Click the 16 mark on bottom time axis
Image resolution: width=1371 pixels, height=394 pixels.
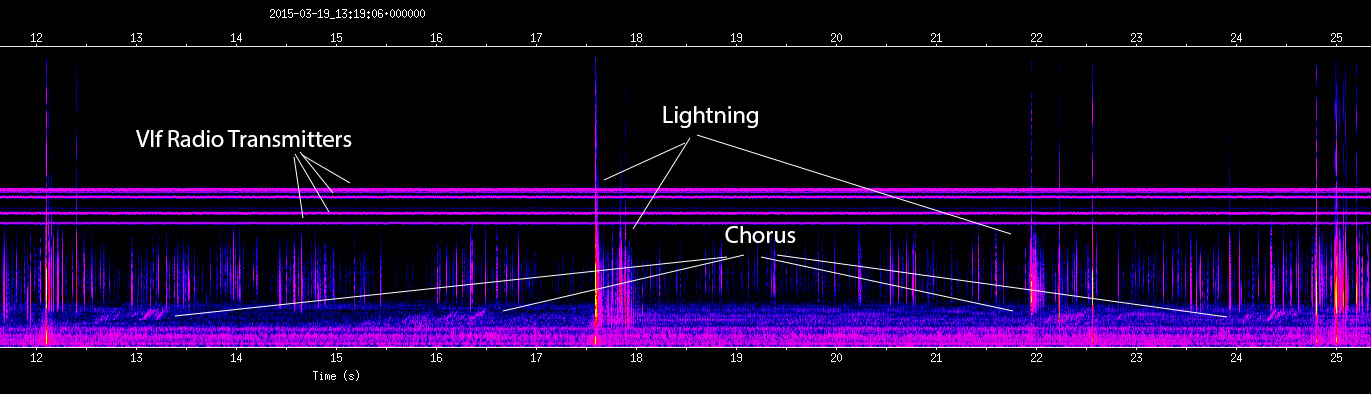coord(437,357)
